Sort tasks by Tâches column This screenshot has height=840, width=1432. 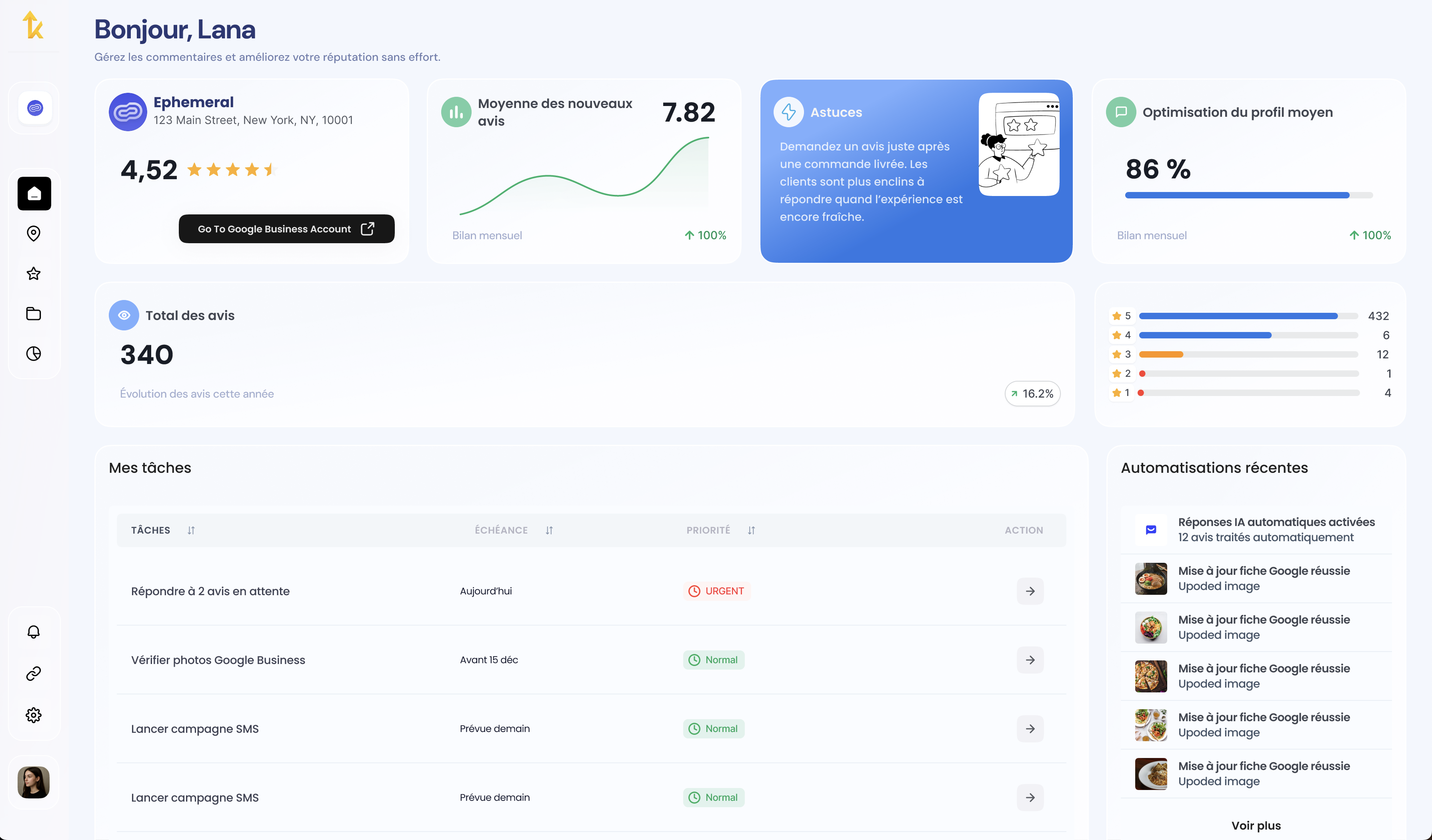[191, 530]
